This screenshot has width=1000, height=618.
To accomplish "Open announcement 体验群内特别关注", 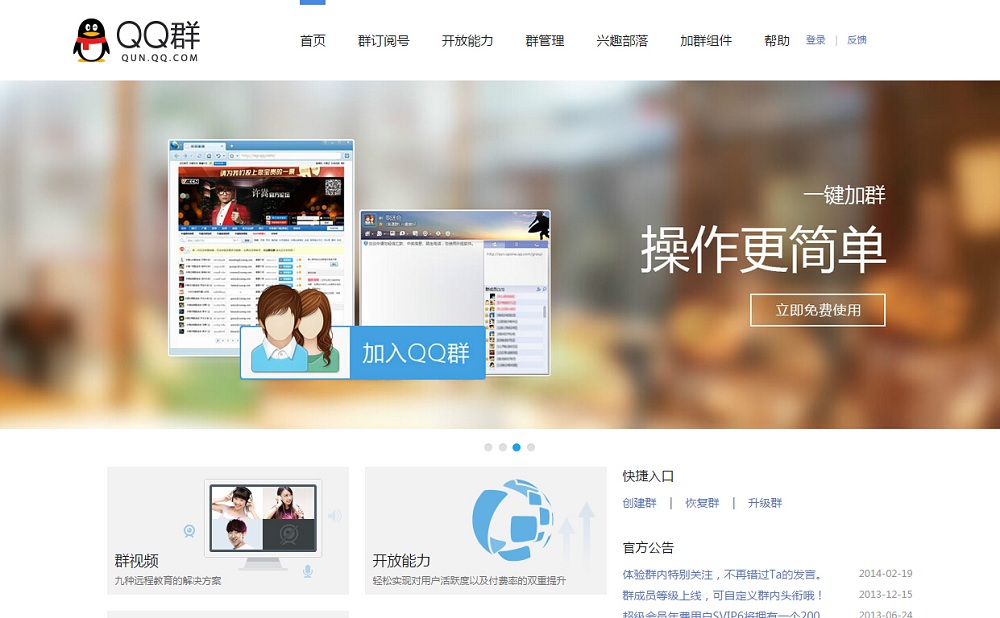I will tap(722, 575).
